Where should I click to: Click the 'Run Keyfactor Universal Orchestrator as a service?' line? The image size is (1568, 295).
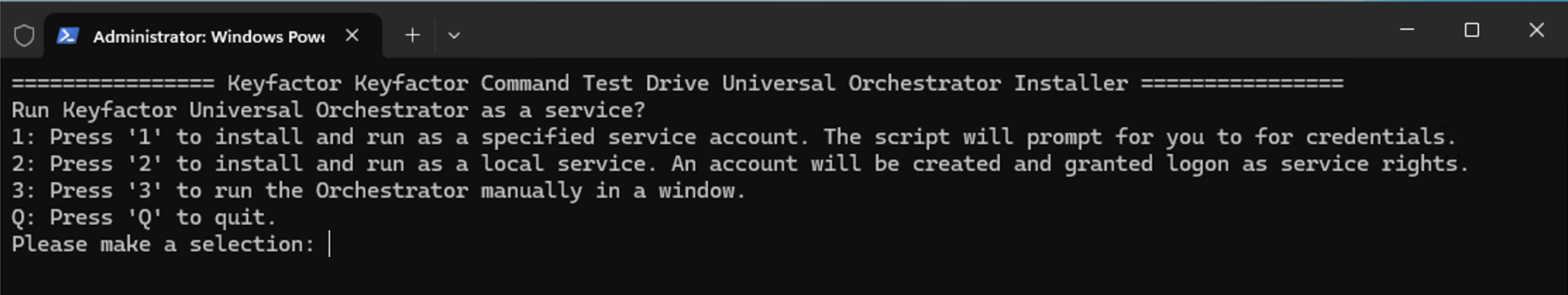click(328, 111)
